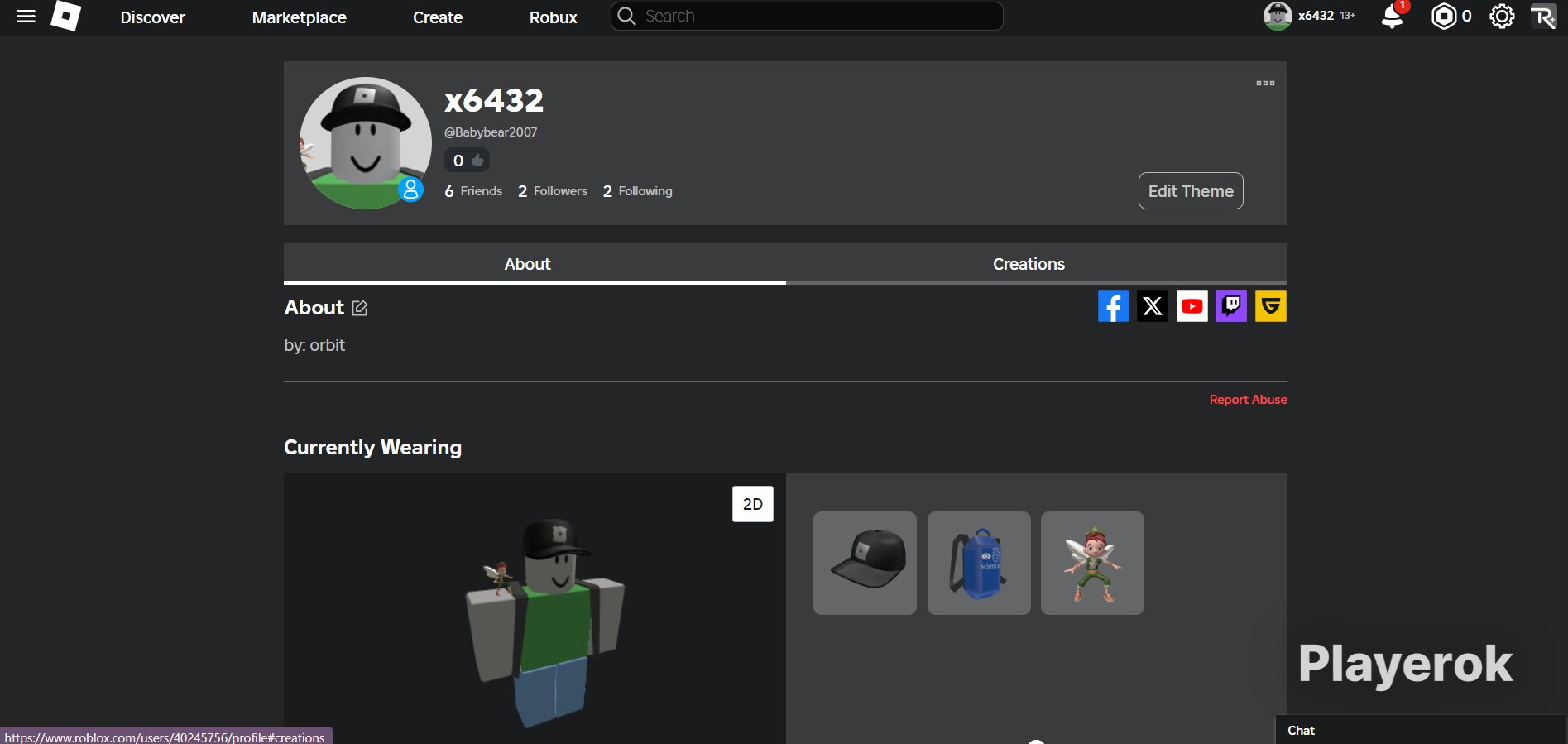Open the Create page
Image resolution: width=1568 pixels, height=744 pixels.
pyautogui.click(x=438, y=17)
